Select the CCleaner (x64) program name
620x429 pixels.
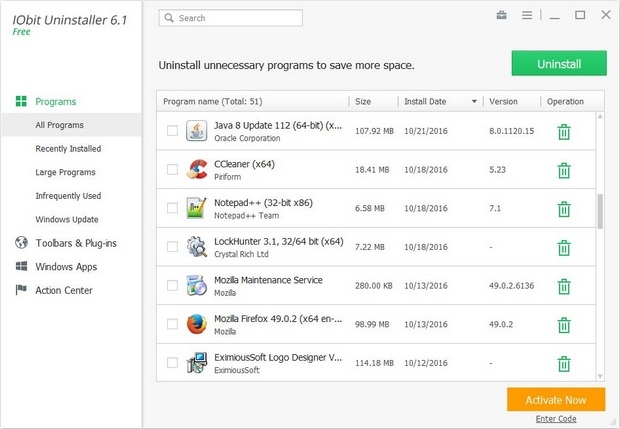click(x=244, y=164)
